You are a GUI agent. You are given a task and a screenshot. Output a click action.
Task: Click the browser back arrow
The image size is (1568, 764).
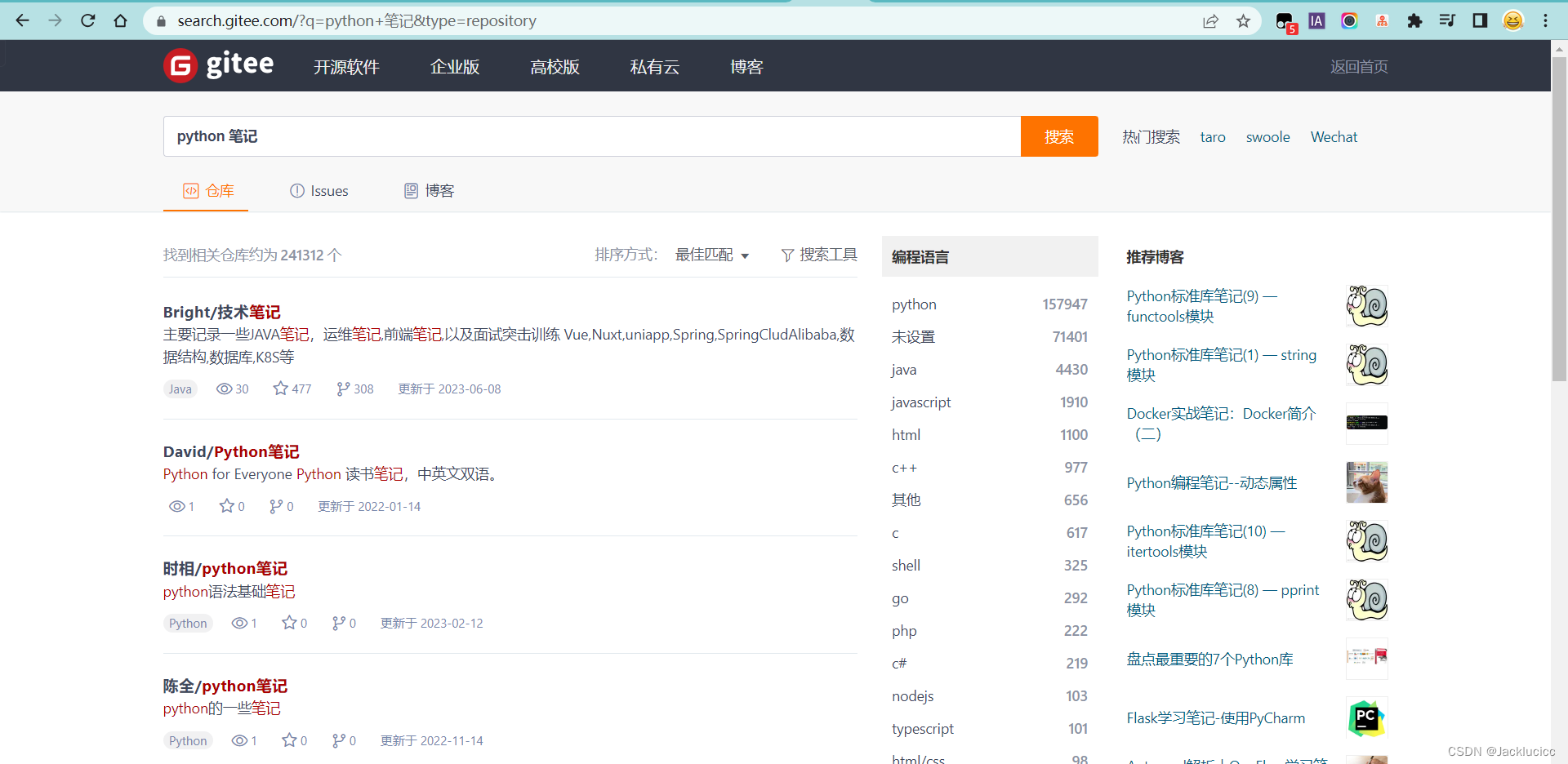point(22,20)
